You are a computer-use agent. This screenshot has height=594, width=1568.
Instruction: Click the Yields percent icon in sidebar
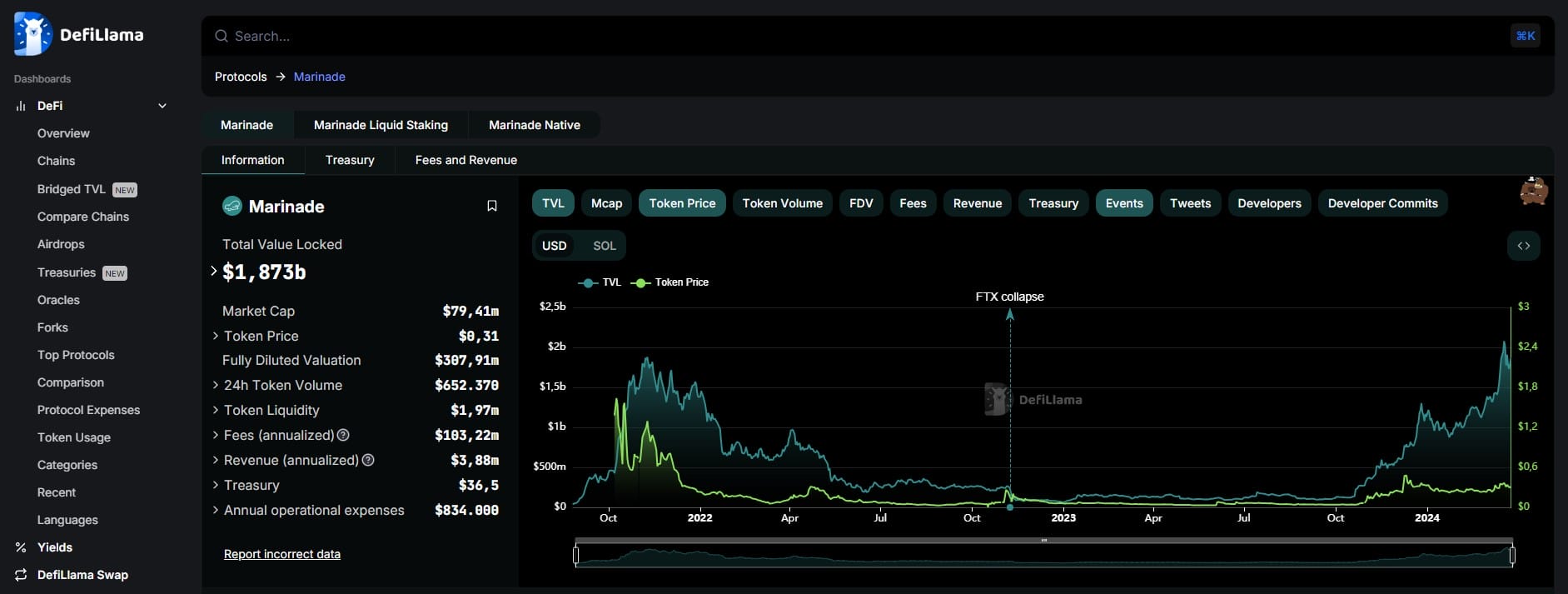[x=21, y=547]
